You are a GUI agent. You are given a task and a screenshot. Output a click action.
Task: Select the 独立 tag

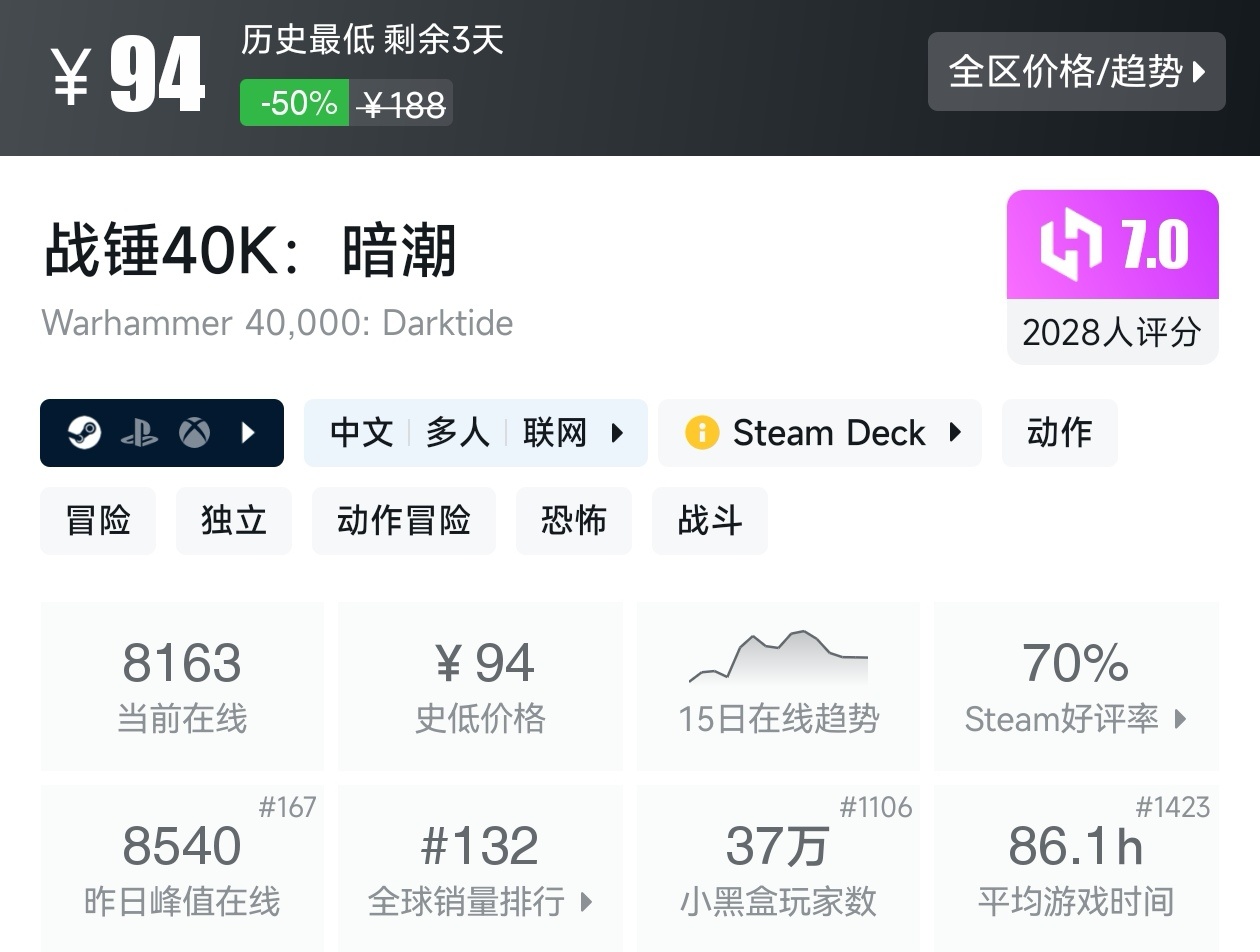coord(234,520)
